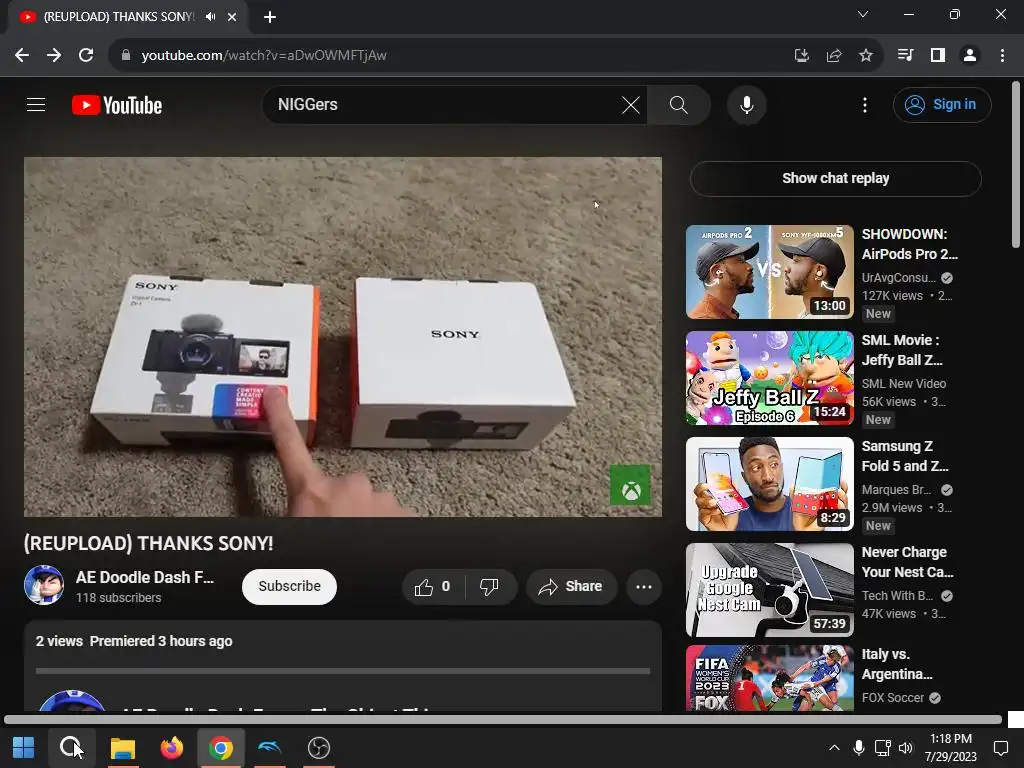Click microphone icon in system tray
The width and height of the screenshot is (1024, 768).
coord(859,748)
